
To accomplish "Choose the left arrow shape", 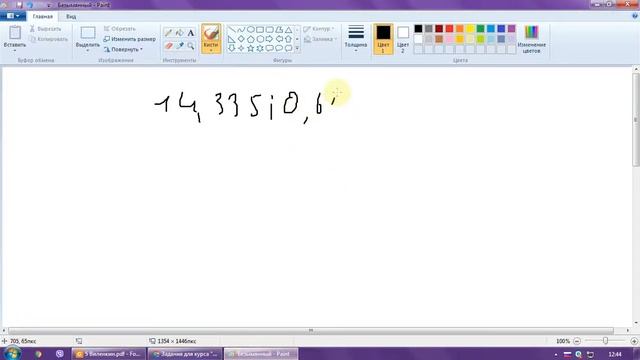I will pyautogui.click(x=279, y=39).
